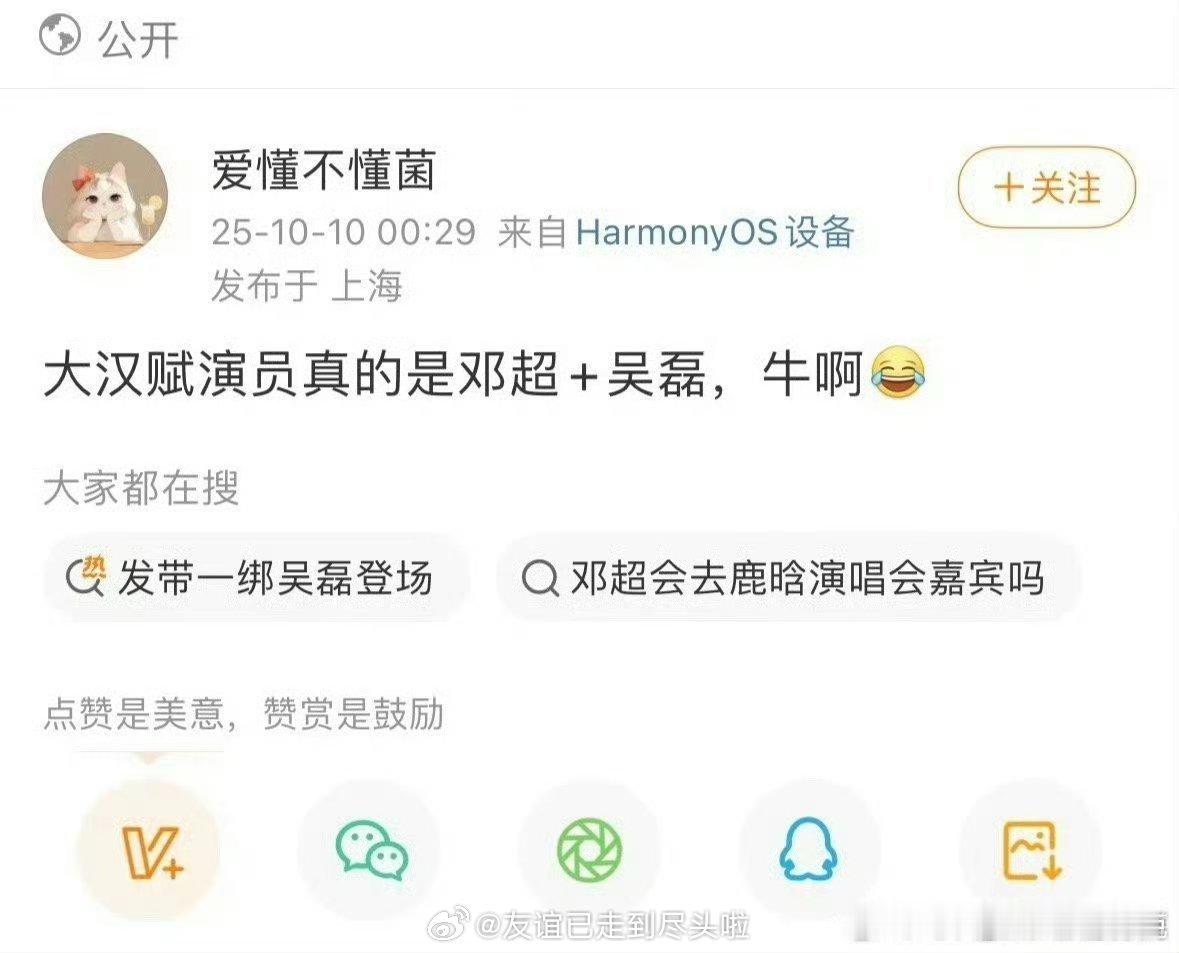Tap the hot search magnifier icon
The image size is (1179, 953).
coord(86,577)
